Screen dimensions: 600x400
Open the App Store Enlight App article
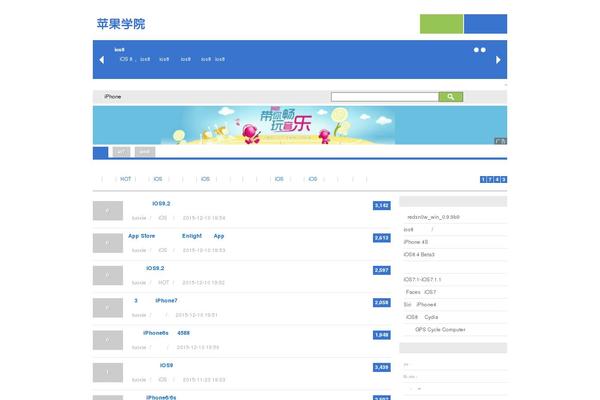(176, 236)
